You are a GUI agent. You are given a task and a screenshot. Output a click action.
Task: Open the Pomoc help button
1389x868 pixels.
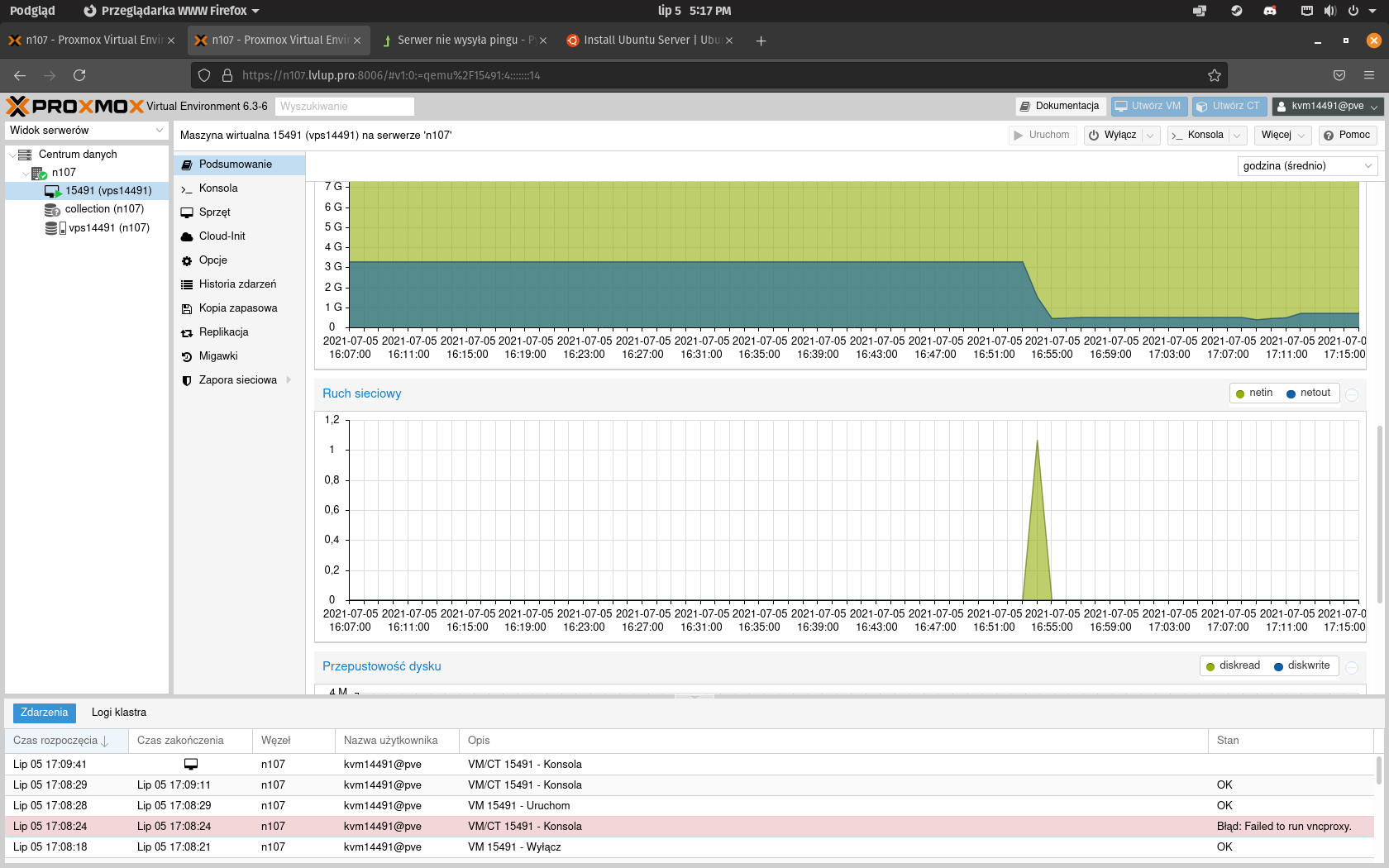pos(1348,136)
